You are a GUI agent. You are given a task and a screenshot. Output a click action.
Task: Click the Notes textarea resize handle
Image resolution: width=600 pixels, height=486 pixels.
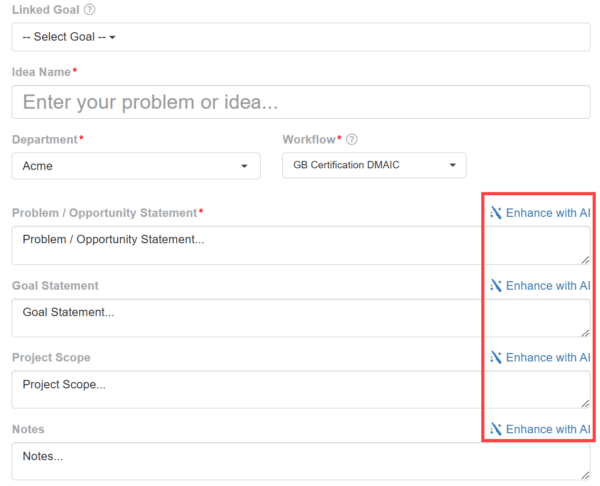[x=585, y=475]
